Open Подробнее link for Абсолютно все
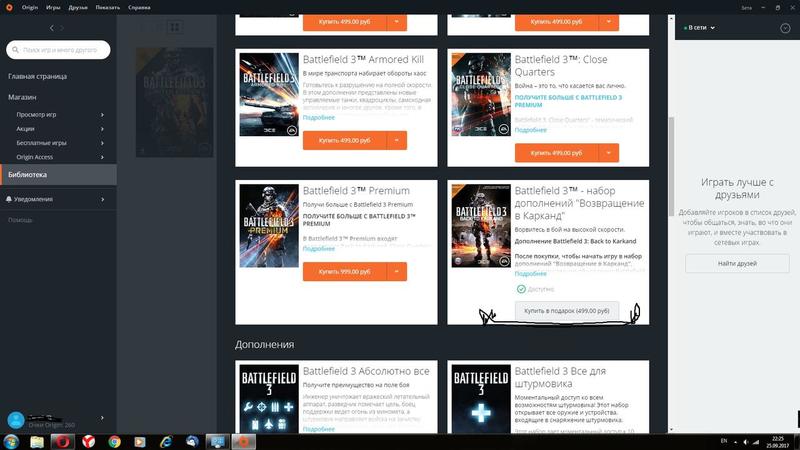Screen dimensions: 800x450 click(319, 429)
